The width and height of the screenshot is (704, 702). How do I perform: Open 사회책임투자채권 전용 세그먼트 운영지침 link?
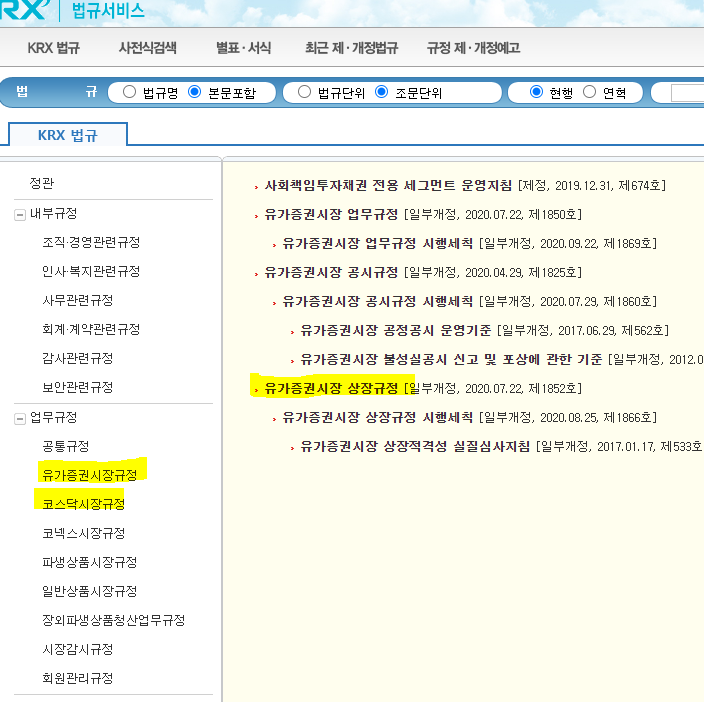click(x=388, y=185)
